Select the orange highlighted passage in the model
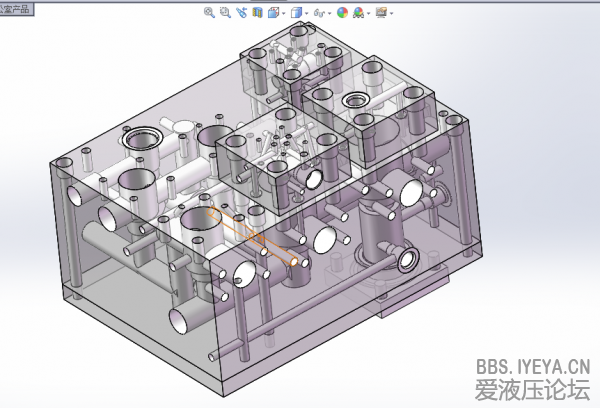The image size is (600, 408). click(x=250, y=236)
